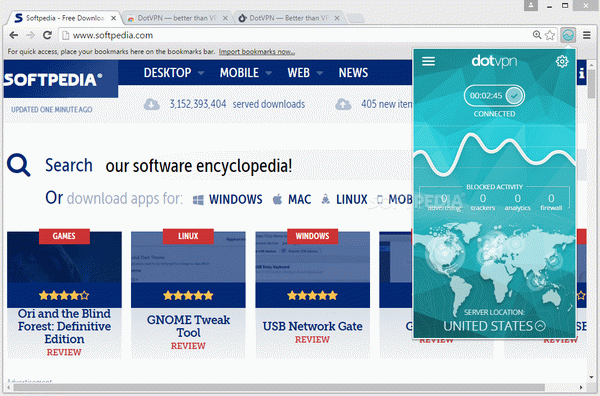Image resolution: width=600 pixels, height=396 pixels.
Task: Go forward to the next page
Action: click(x=30, y=35)
